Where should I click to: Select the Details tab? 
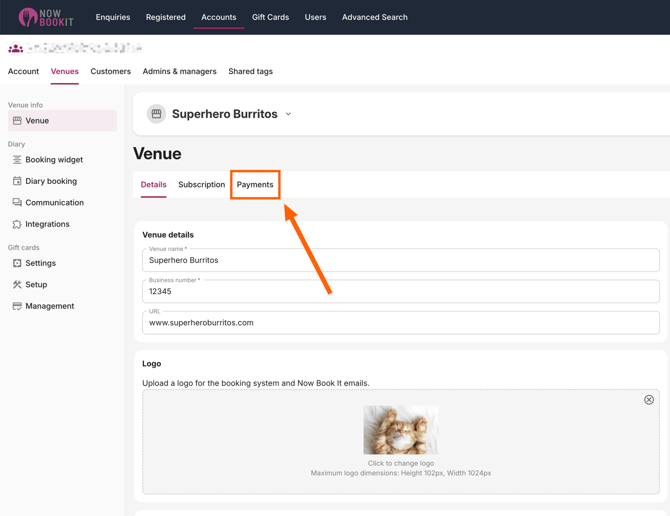pos(153,185)
